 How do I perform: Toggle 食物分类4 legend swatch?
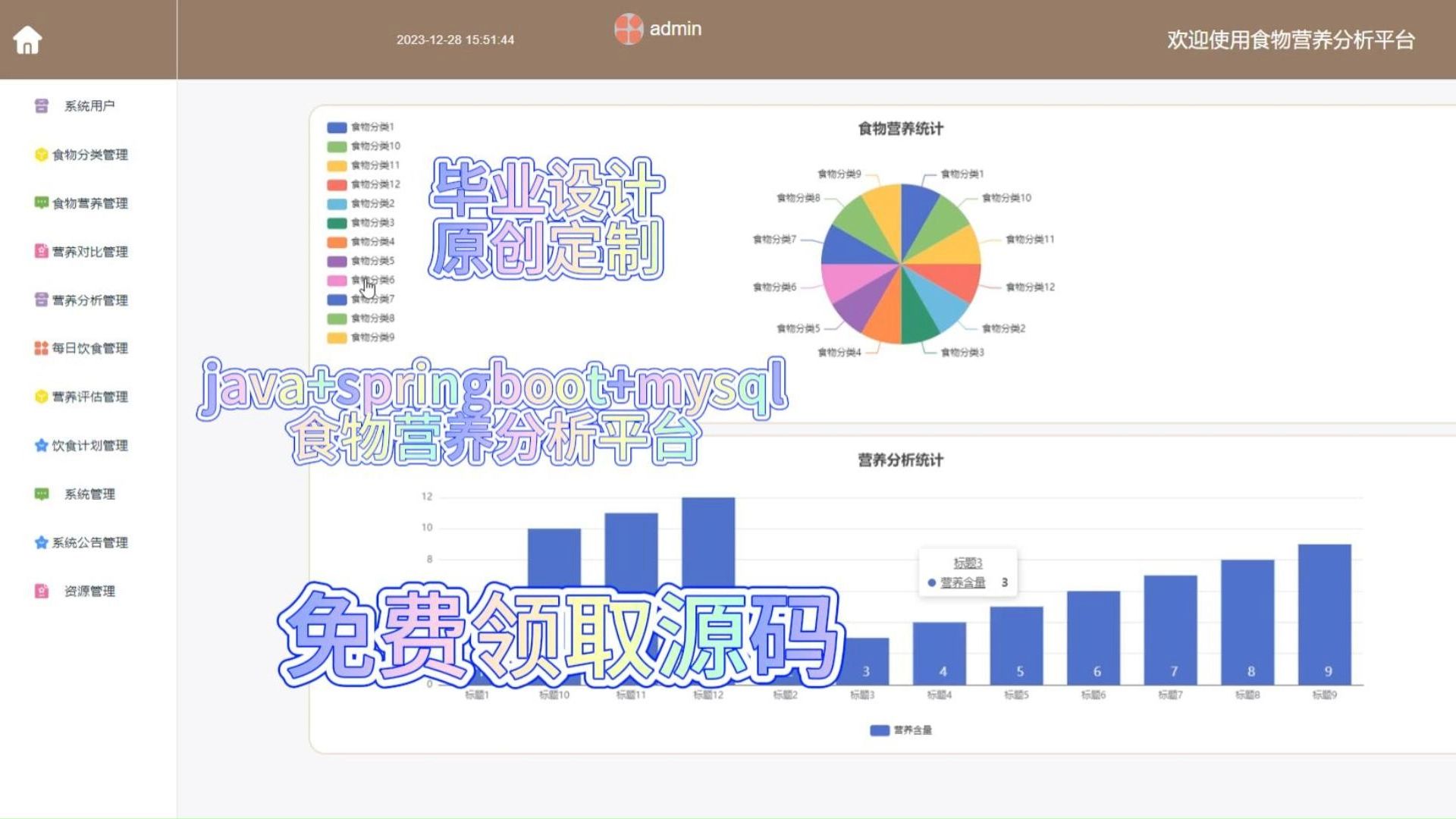click(337, 242)
